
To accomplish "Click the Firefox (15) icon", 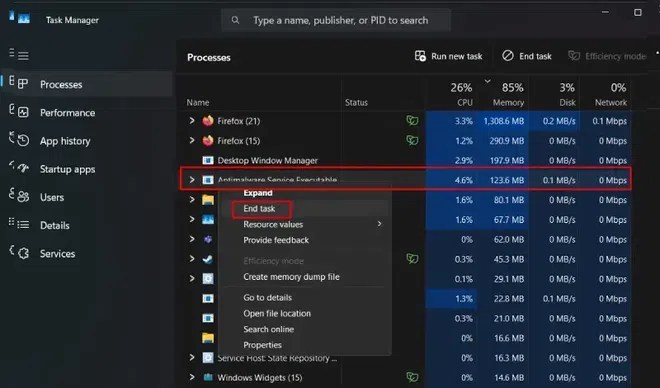I will 208,141.
